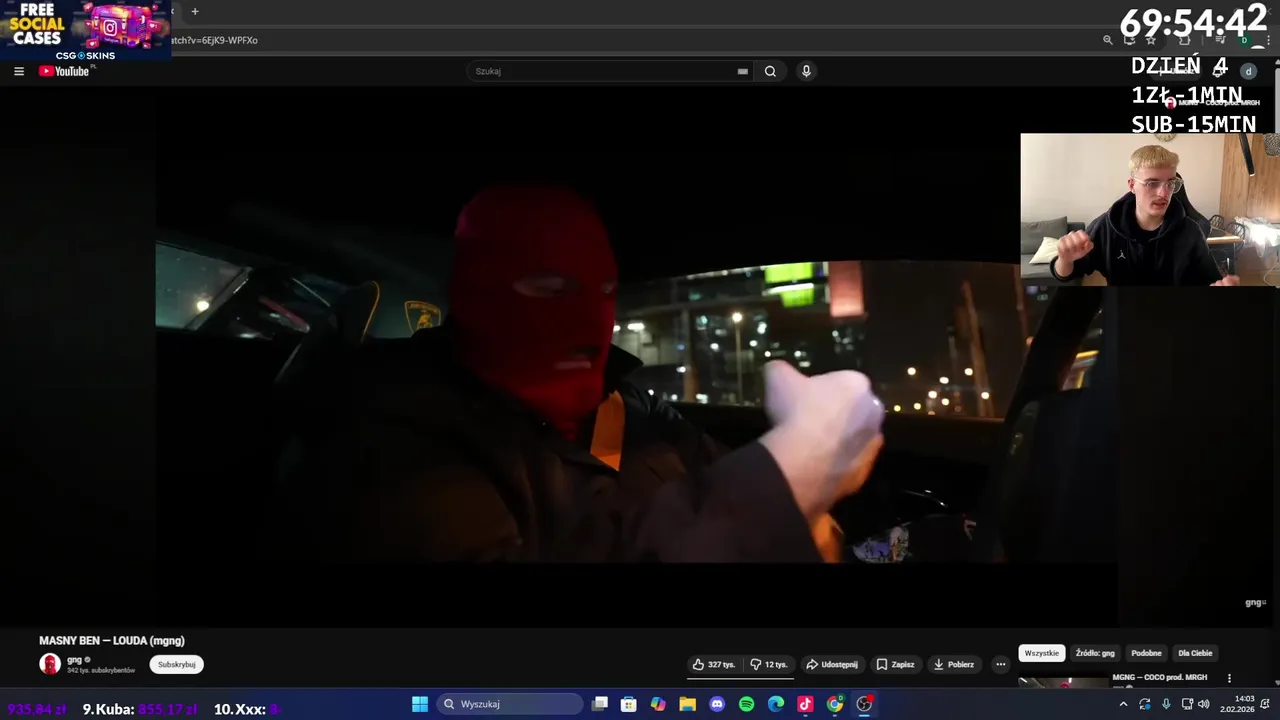This screenshot has height=720, width=1280.
Task: Start voice search with the microphone icon
Action: tap(806, 71)
